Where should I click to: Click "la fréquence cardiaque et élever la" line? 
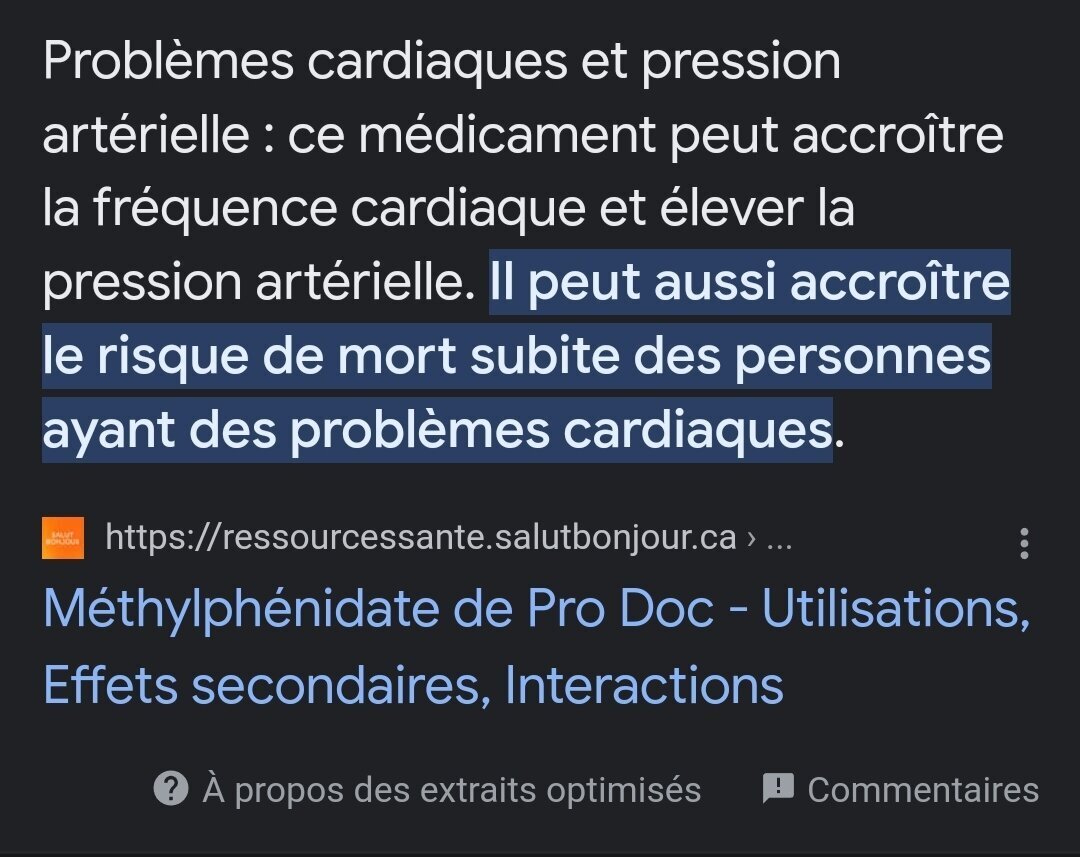point(448,209)
